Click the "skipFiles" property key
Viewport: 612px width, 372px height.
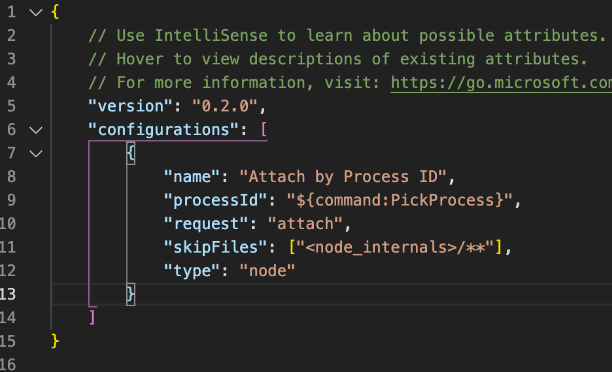point(215,247)
